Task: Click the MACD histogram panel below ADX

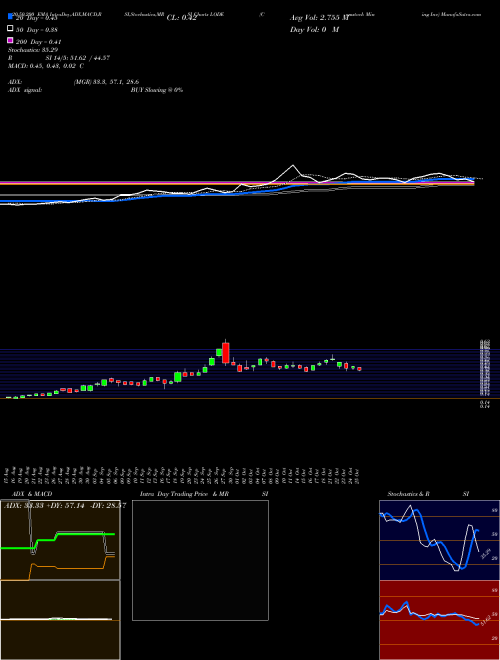Action: (x=60, y=620)
